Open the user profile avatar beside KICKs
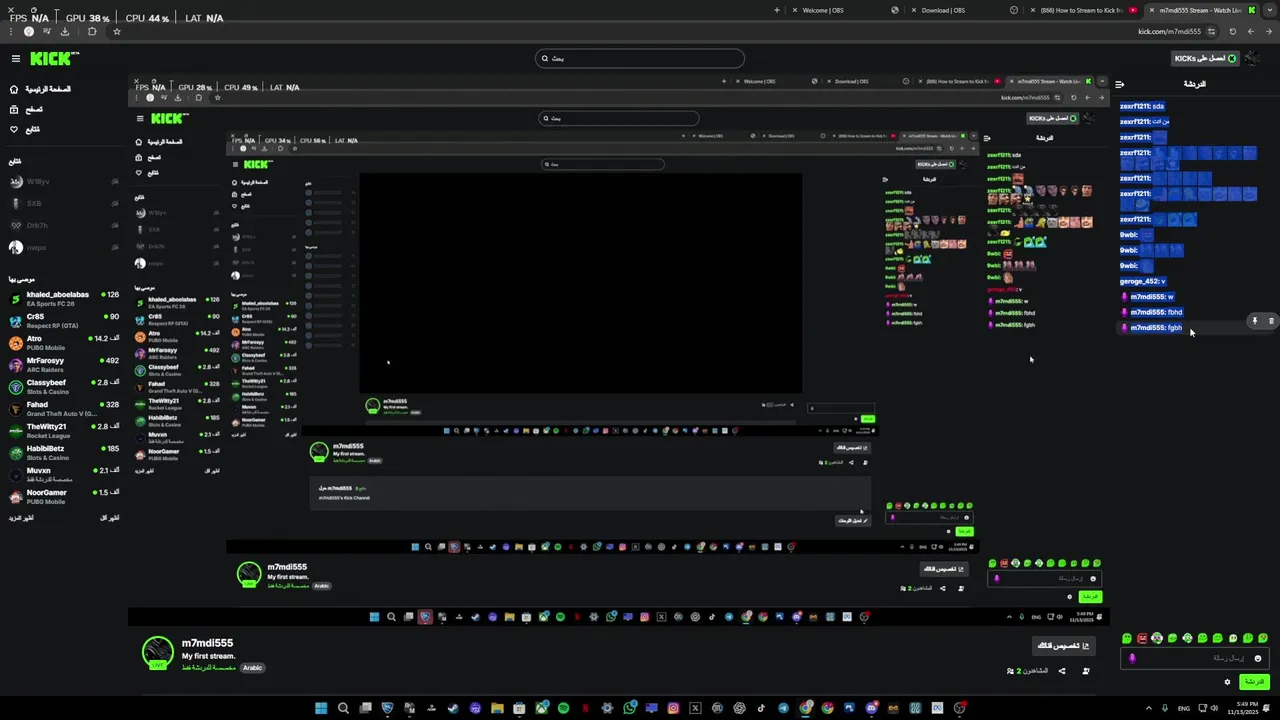Screen dimensions: 1280x720 click(1252, 58)
